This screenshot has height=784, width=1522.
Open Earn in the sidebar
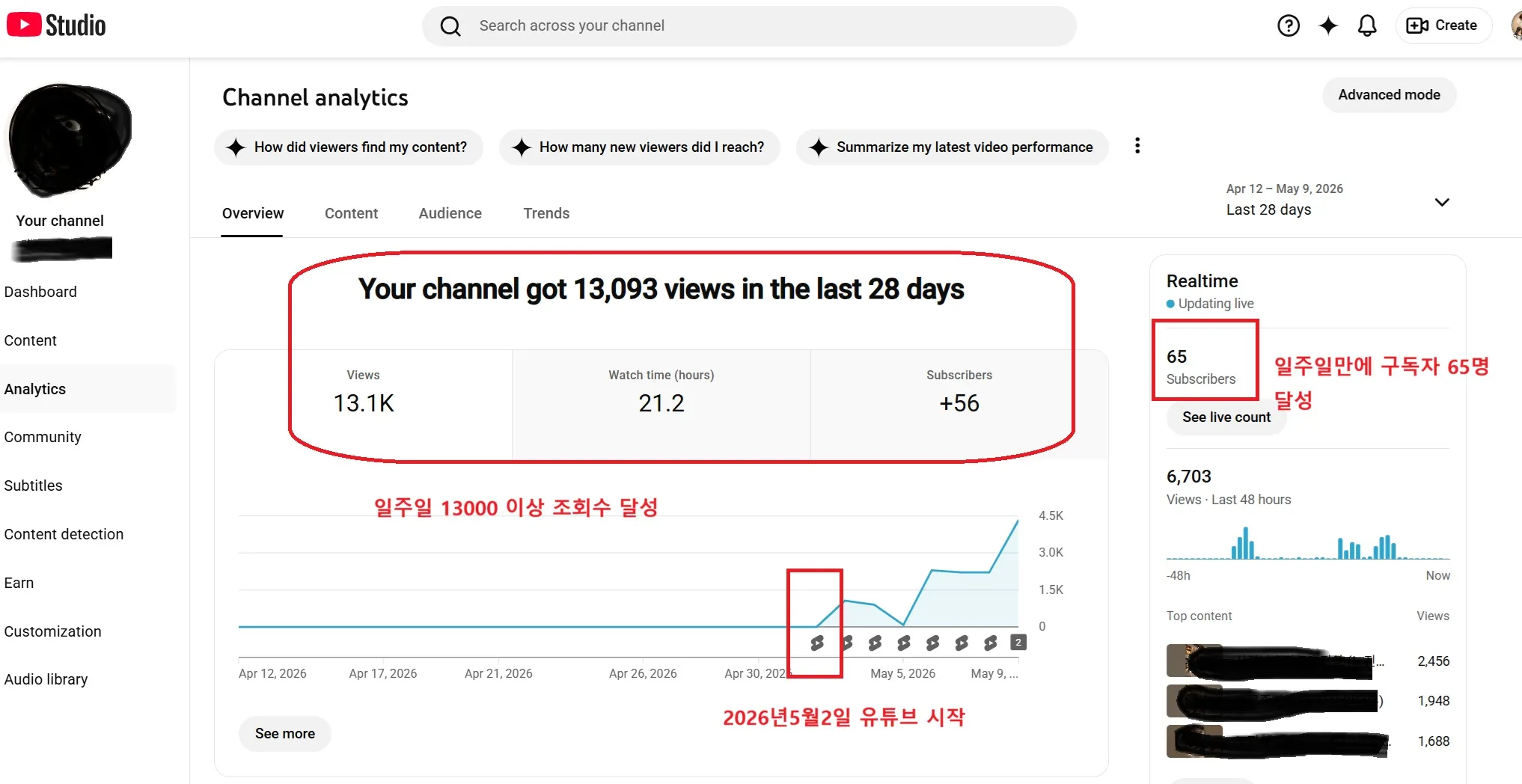[19, 583]
